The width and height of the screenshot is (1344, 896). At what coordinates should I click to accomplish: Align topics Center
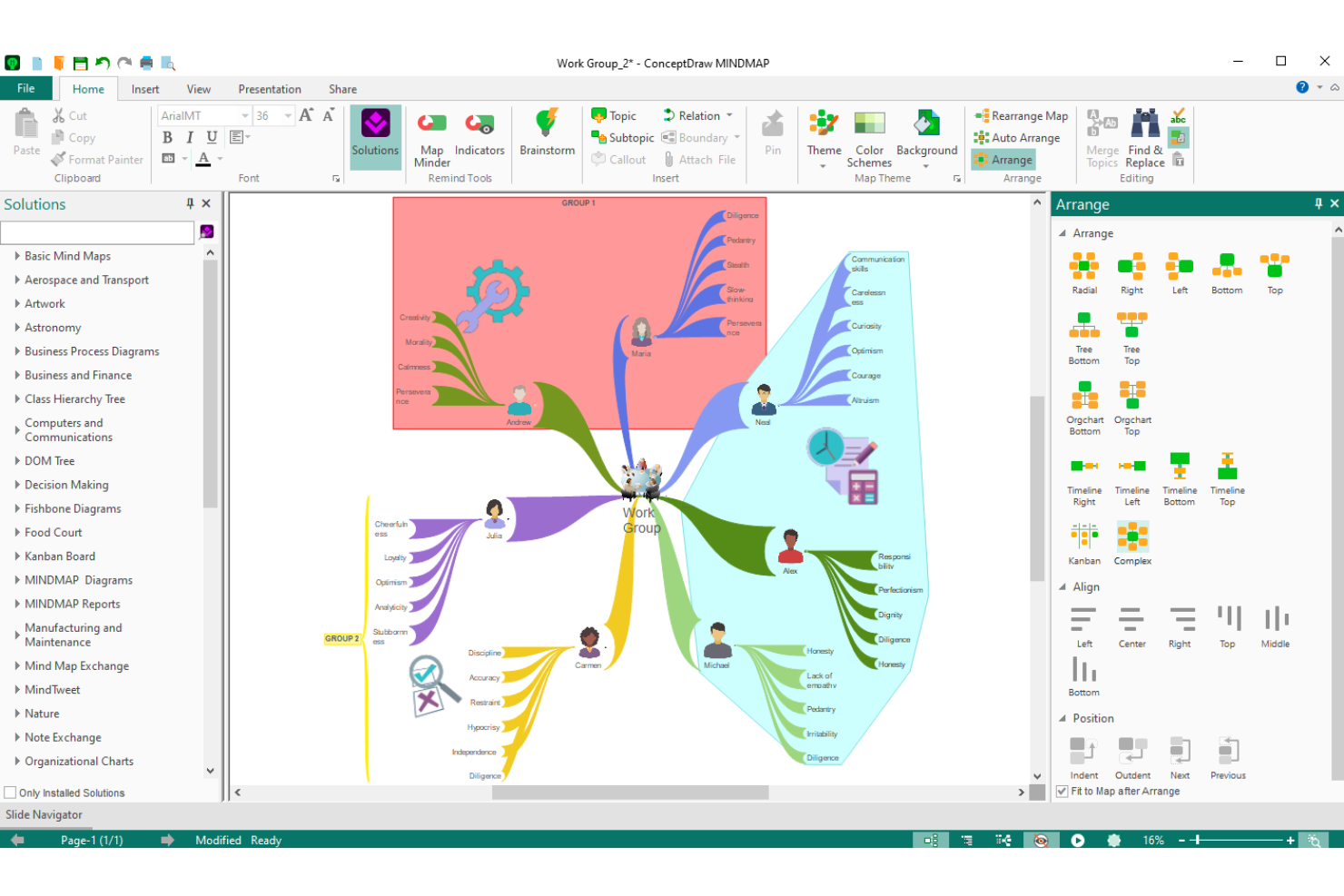coord(1132,627)
